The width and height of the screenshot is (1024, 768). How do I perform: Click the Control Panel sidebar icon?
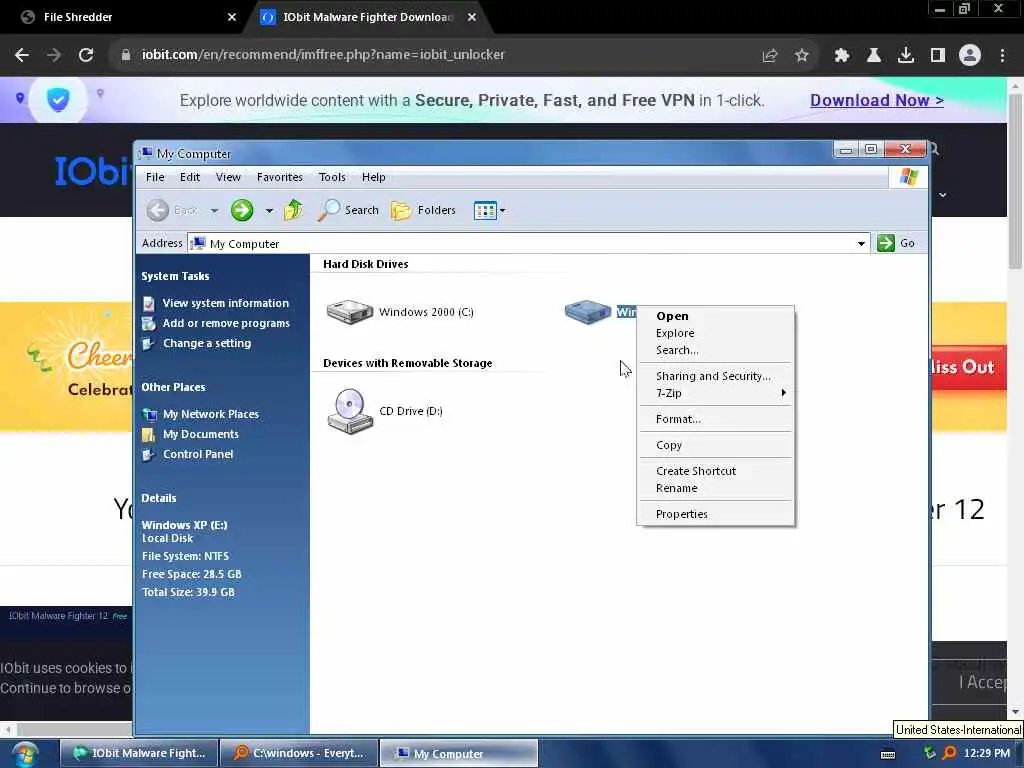149,455
